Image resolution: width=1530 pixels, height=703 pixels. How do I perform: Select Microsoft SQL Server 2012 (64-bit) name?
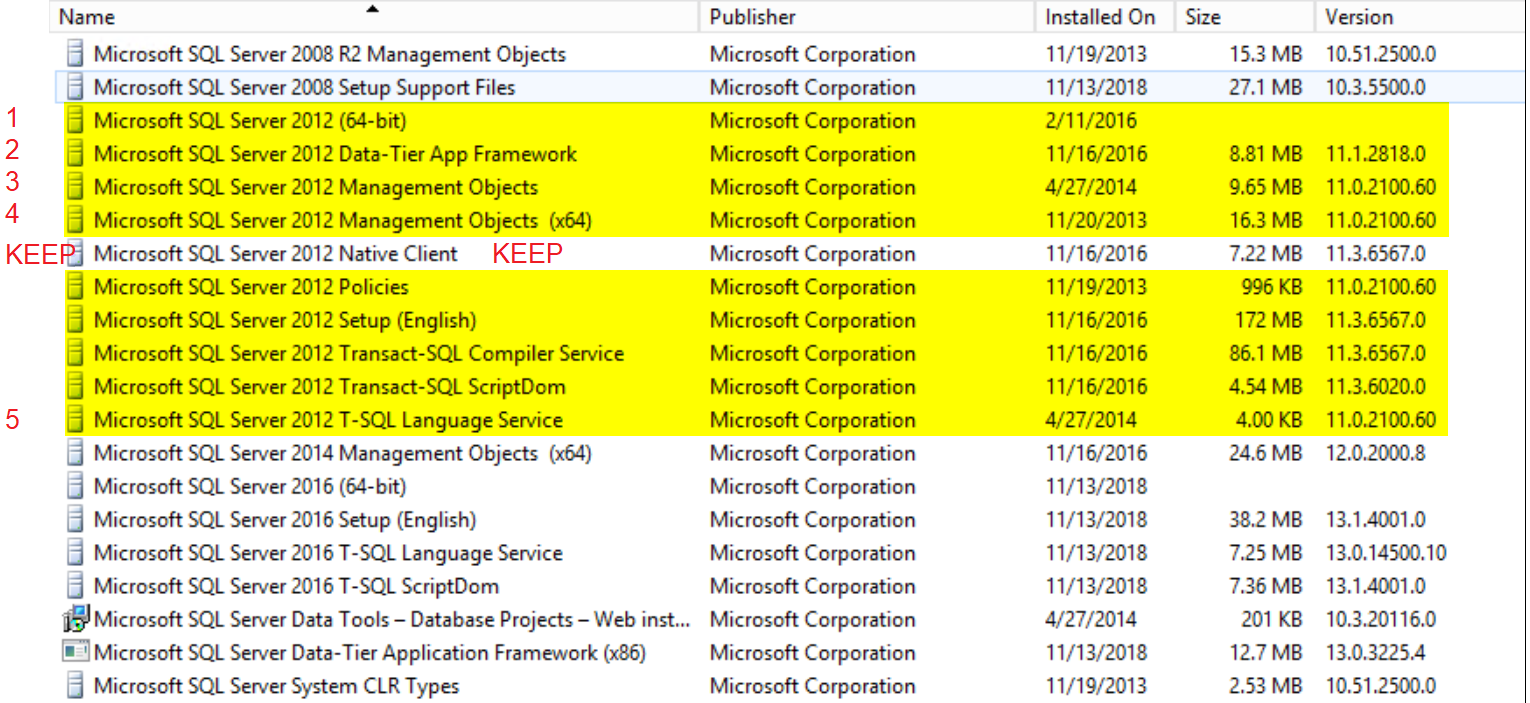[250, 121]
